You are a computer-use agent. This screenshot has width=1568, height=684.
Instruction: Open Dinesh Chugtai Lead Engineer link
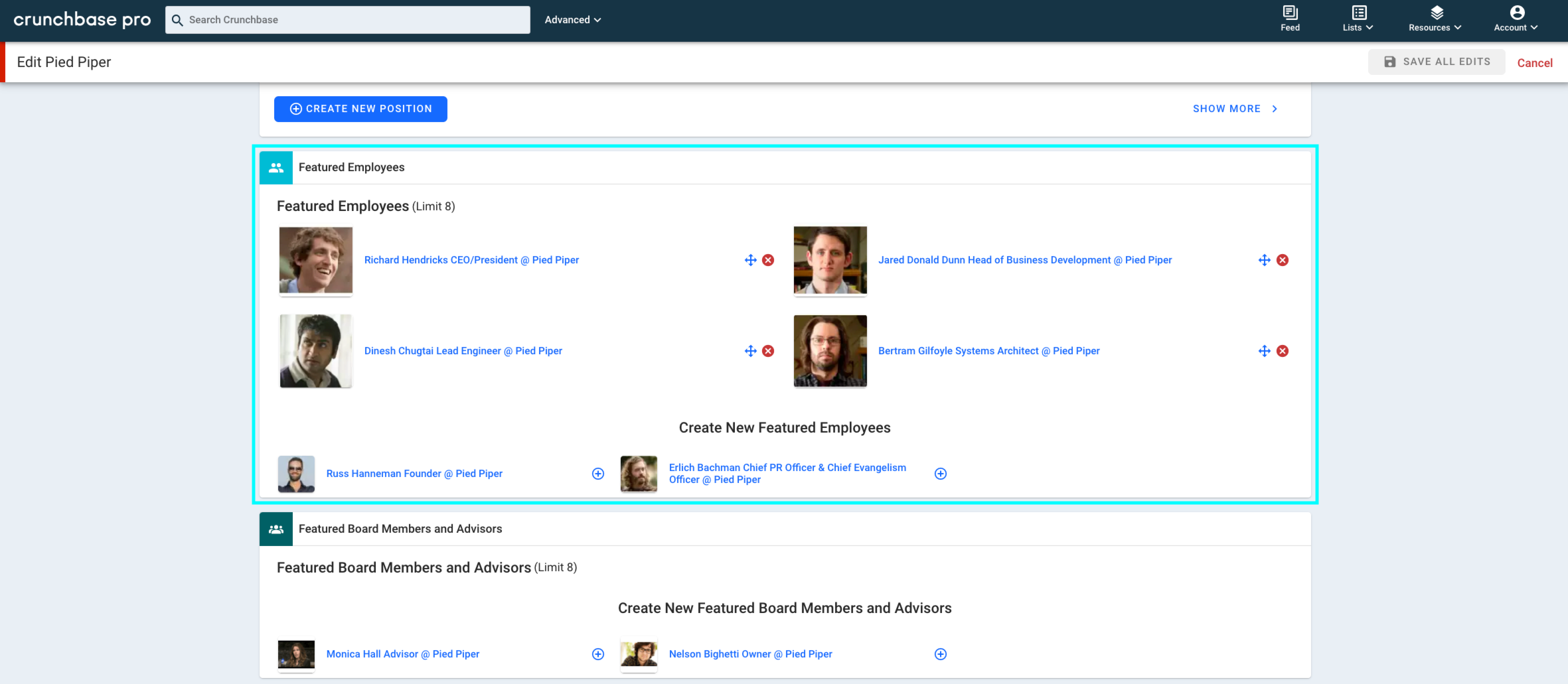point(463,351)
